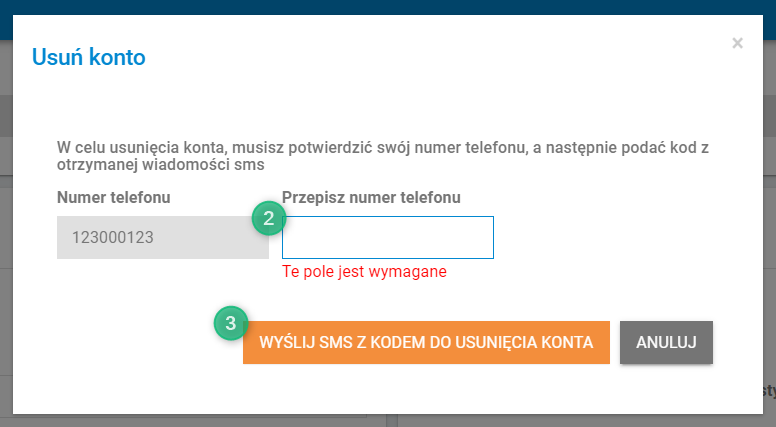Click the red Te pole jest wymagane message
Screen dimensions: 776x427
pyautogui.click(x=364, y=271)
